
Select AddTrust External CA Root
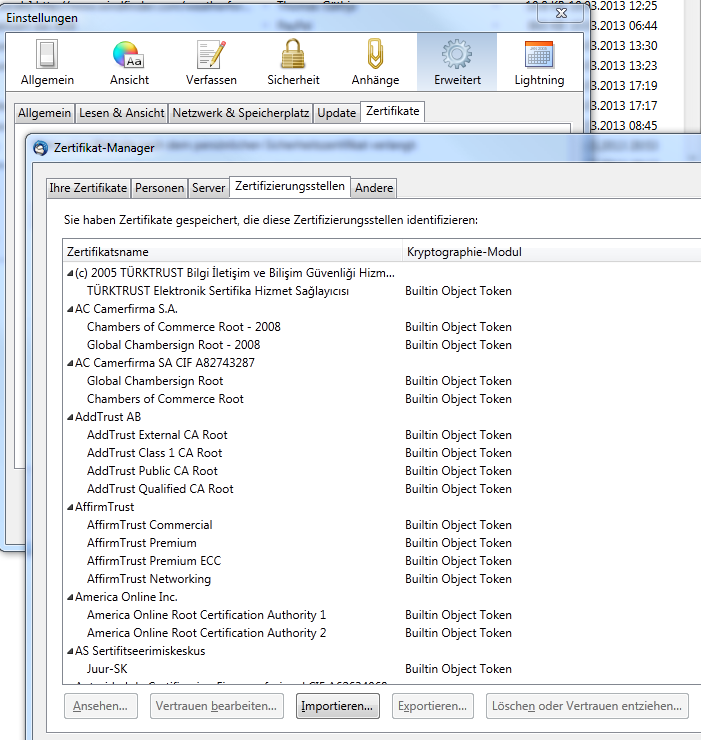tap(157, 435)
